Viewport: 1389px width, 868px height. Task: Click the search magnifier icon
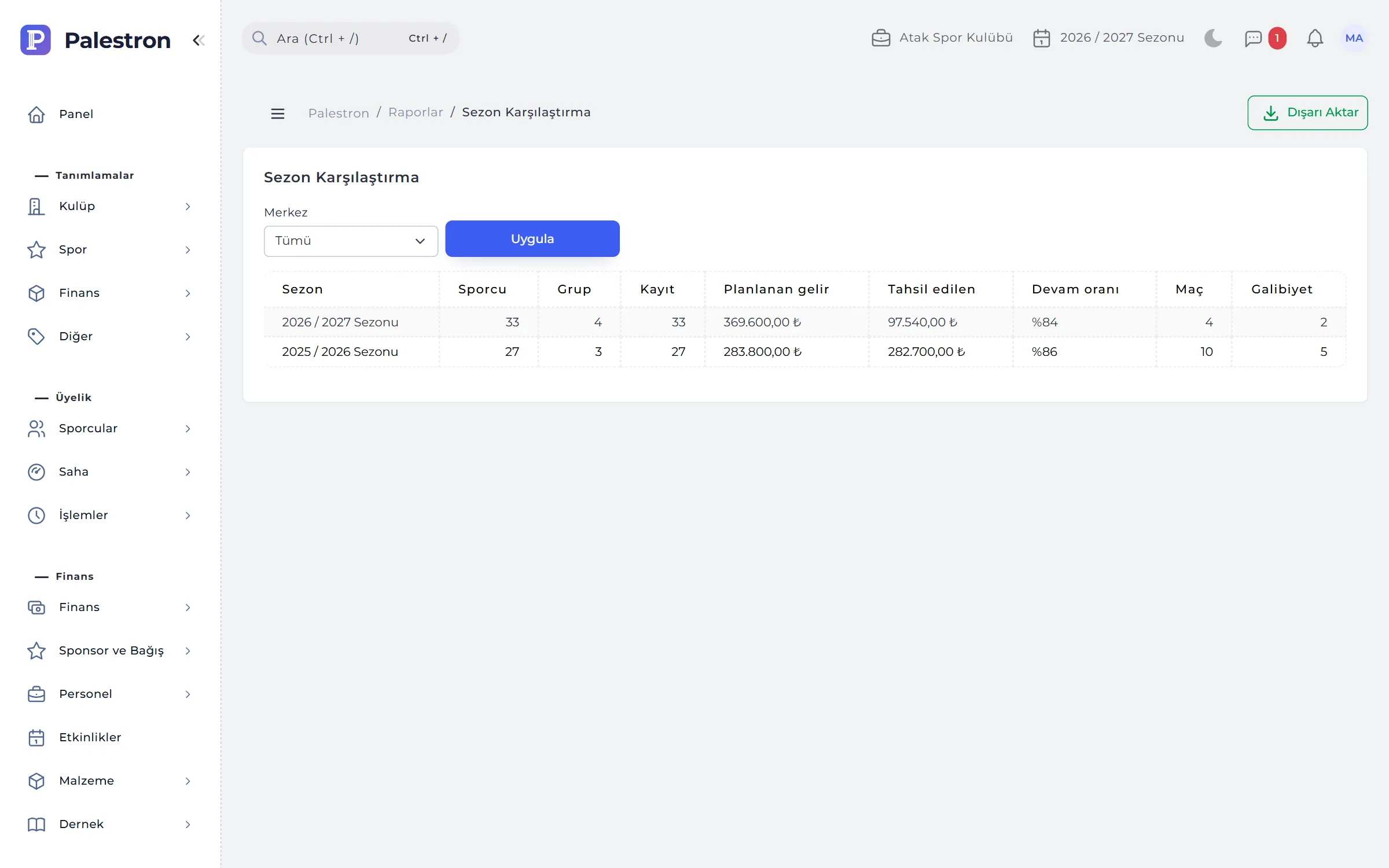pyautogui.click(x=259, y=38)
